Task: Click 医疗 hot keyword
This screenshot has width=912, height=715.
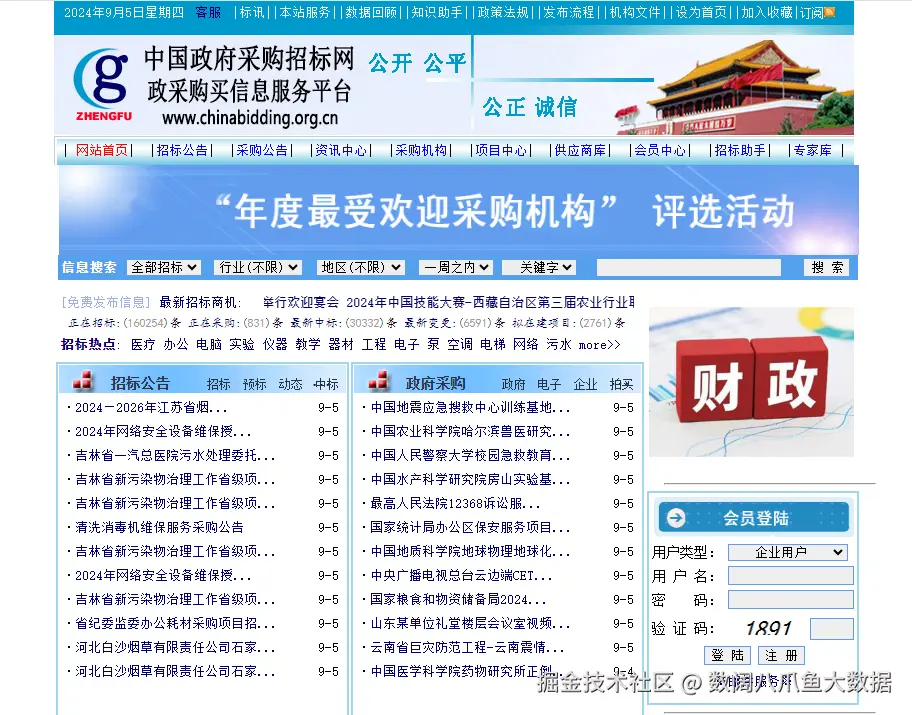Action: point(143,344)
